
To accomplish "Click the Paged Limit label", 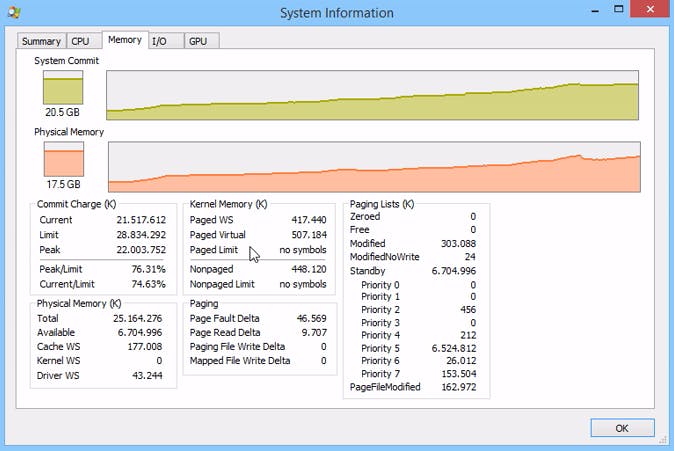I will point(214,250).
